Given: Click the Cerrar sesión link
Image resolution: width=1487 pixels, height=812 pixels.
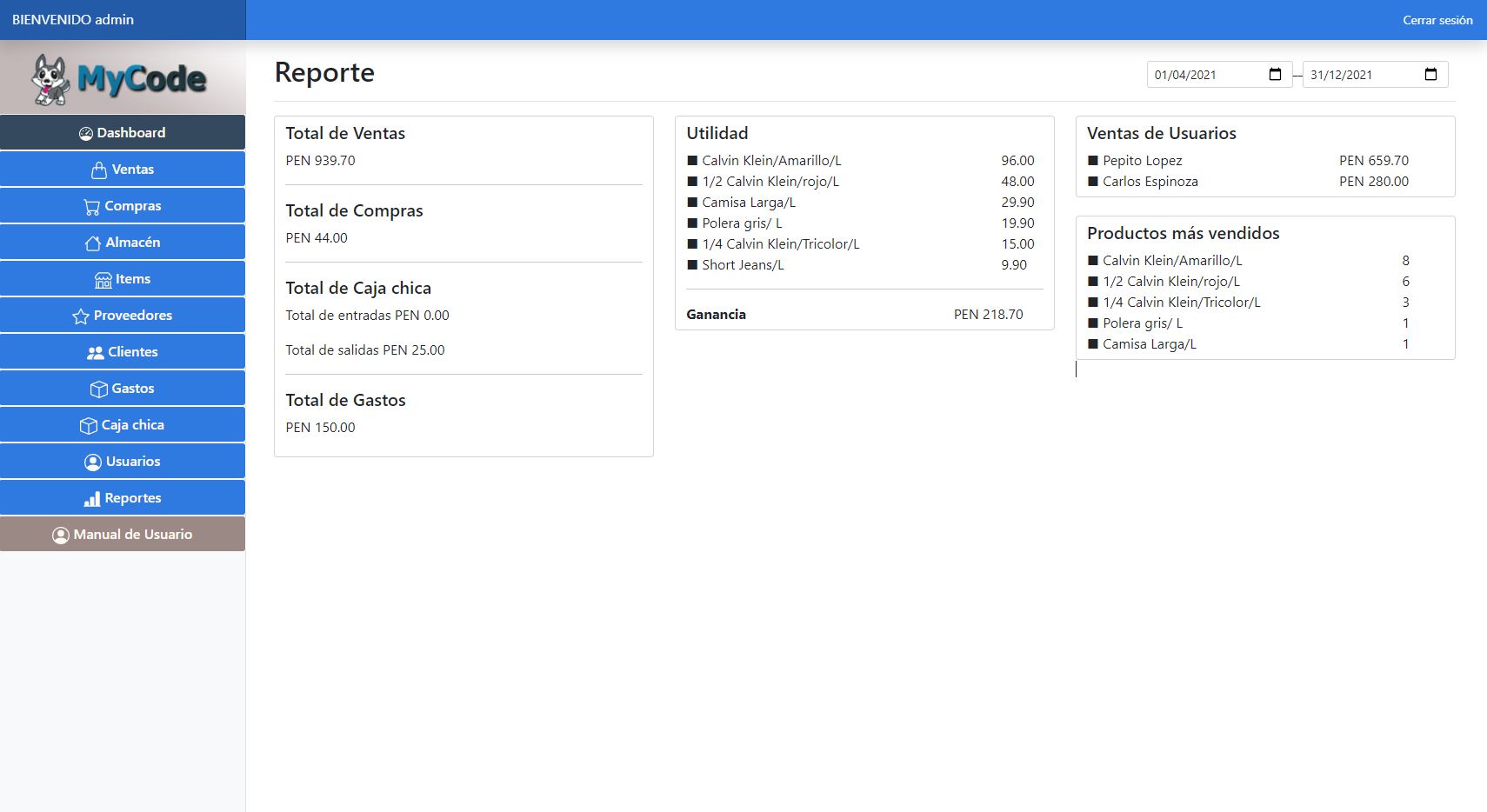Looking at the screenshot, I should (1437, 20).
